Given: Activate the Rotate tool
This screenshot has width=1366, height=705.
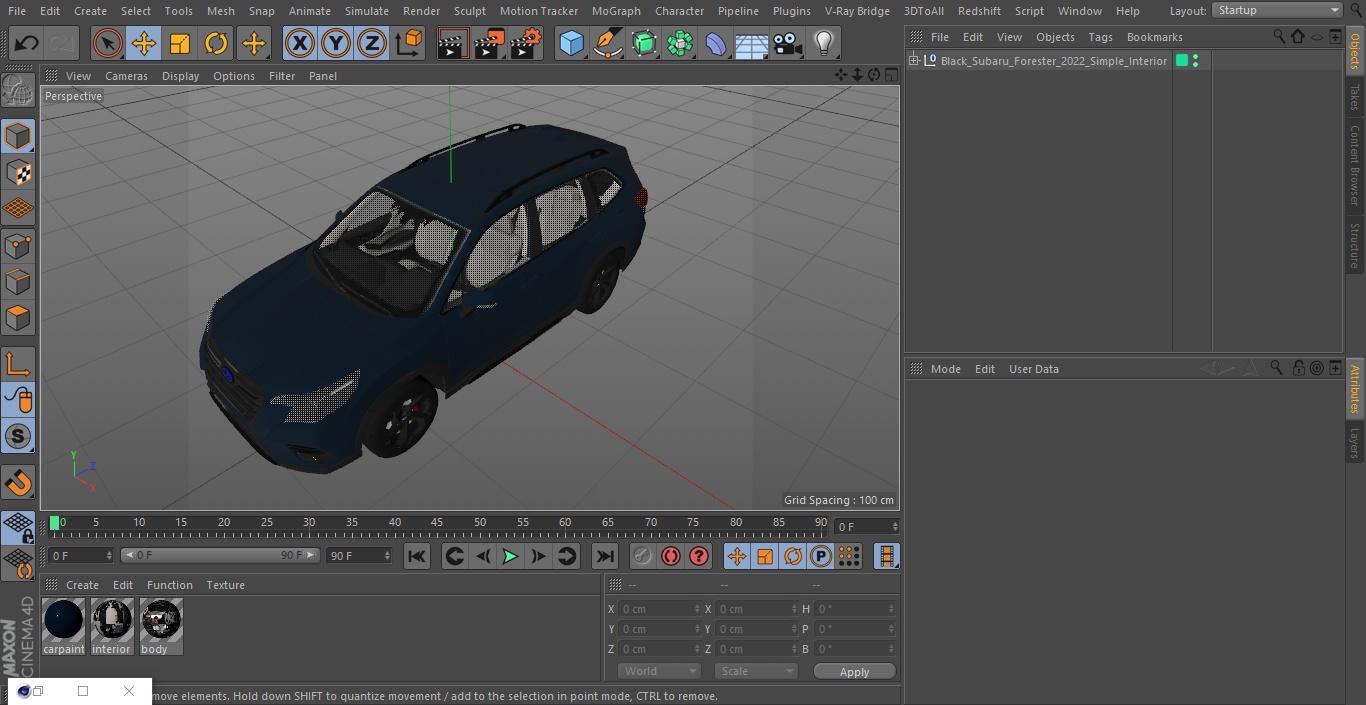Looking at the screenshot, I should tap(216, 43).
